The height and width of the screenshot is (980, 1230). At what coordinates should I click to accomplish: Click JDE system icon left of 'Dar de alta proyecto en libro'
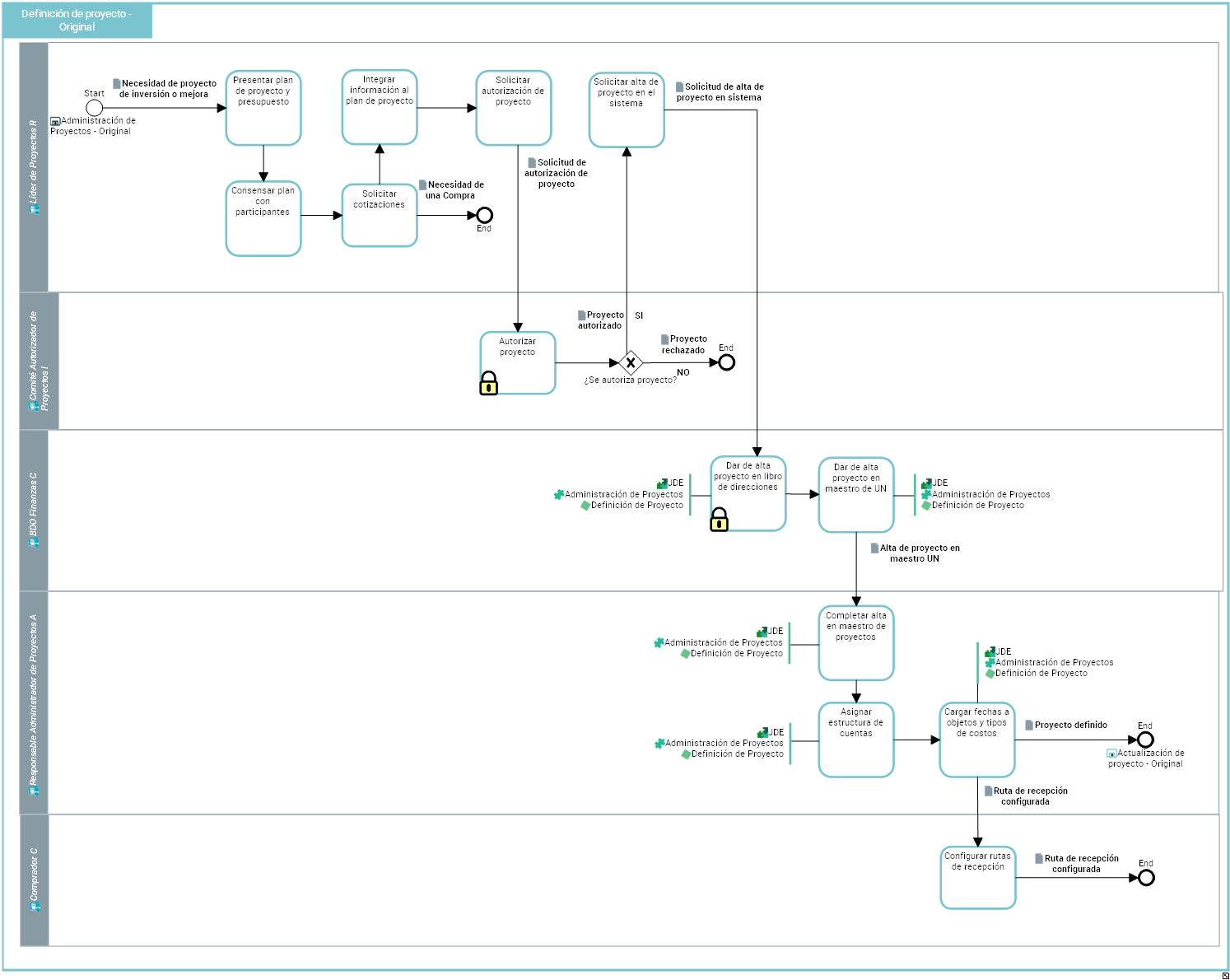pos(662,483)
